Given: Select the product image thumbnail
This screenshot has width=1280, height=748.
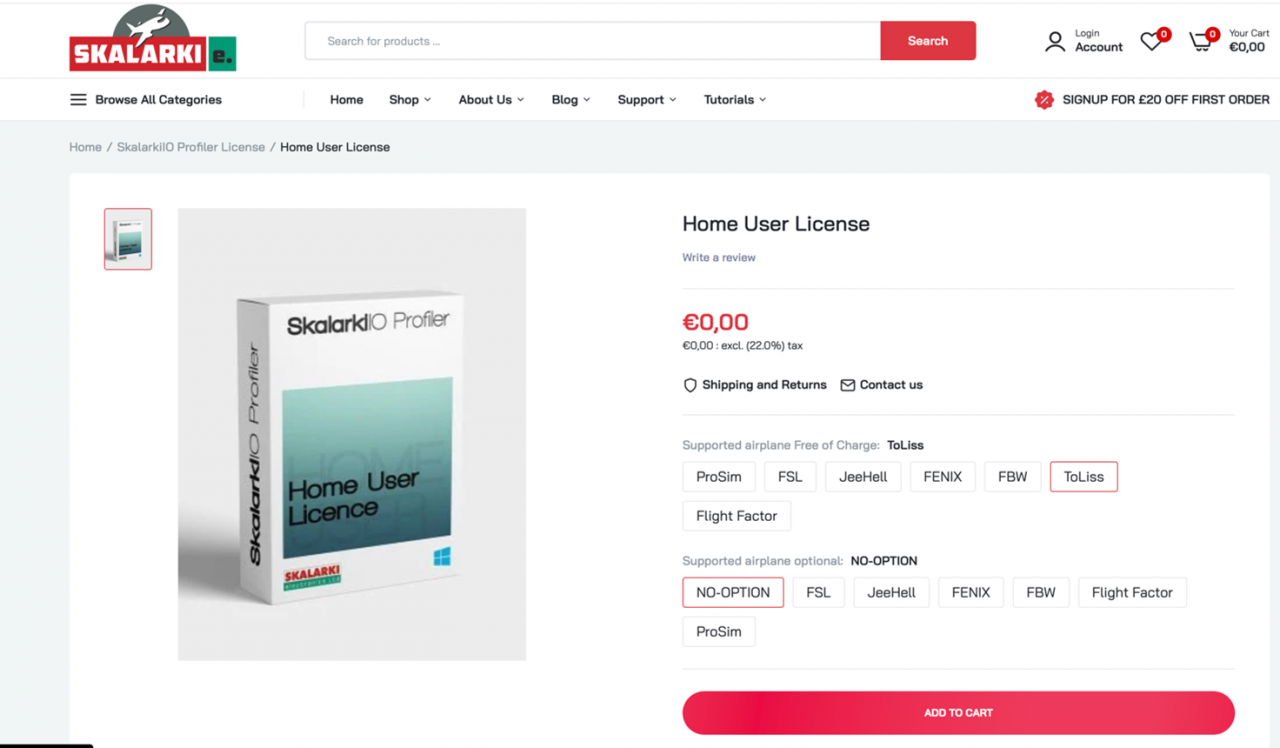Looking at the screenshot, I should [x=128, y=239].
